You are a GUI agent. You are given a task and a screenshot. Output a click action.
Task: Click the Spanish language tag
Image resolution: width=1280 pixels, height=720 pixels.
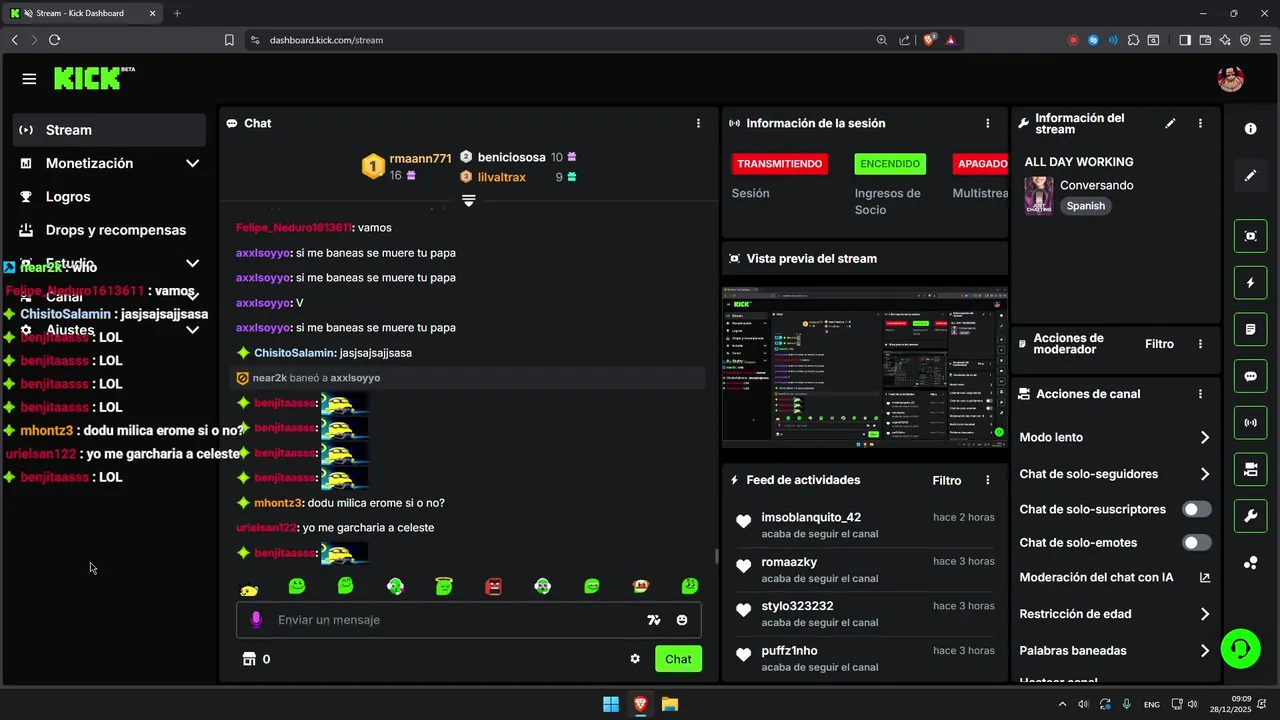coord(1085,206)
